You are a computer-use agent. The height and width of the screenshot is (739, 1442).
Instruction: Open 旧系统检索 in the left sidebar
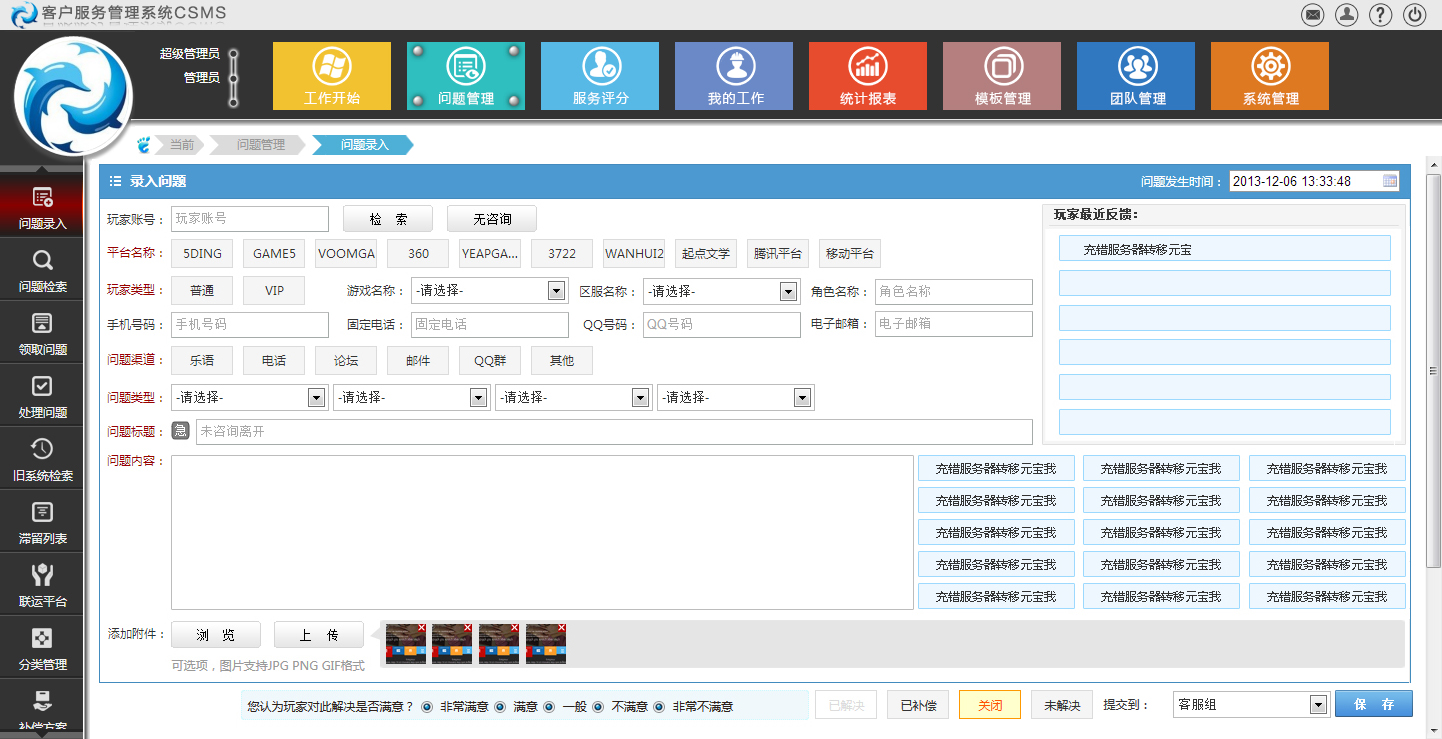pyautogui.click(x=42, y=459)
